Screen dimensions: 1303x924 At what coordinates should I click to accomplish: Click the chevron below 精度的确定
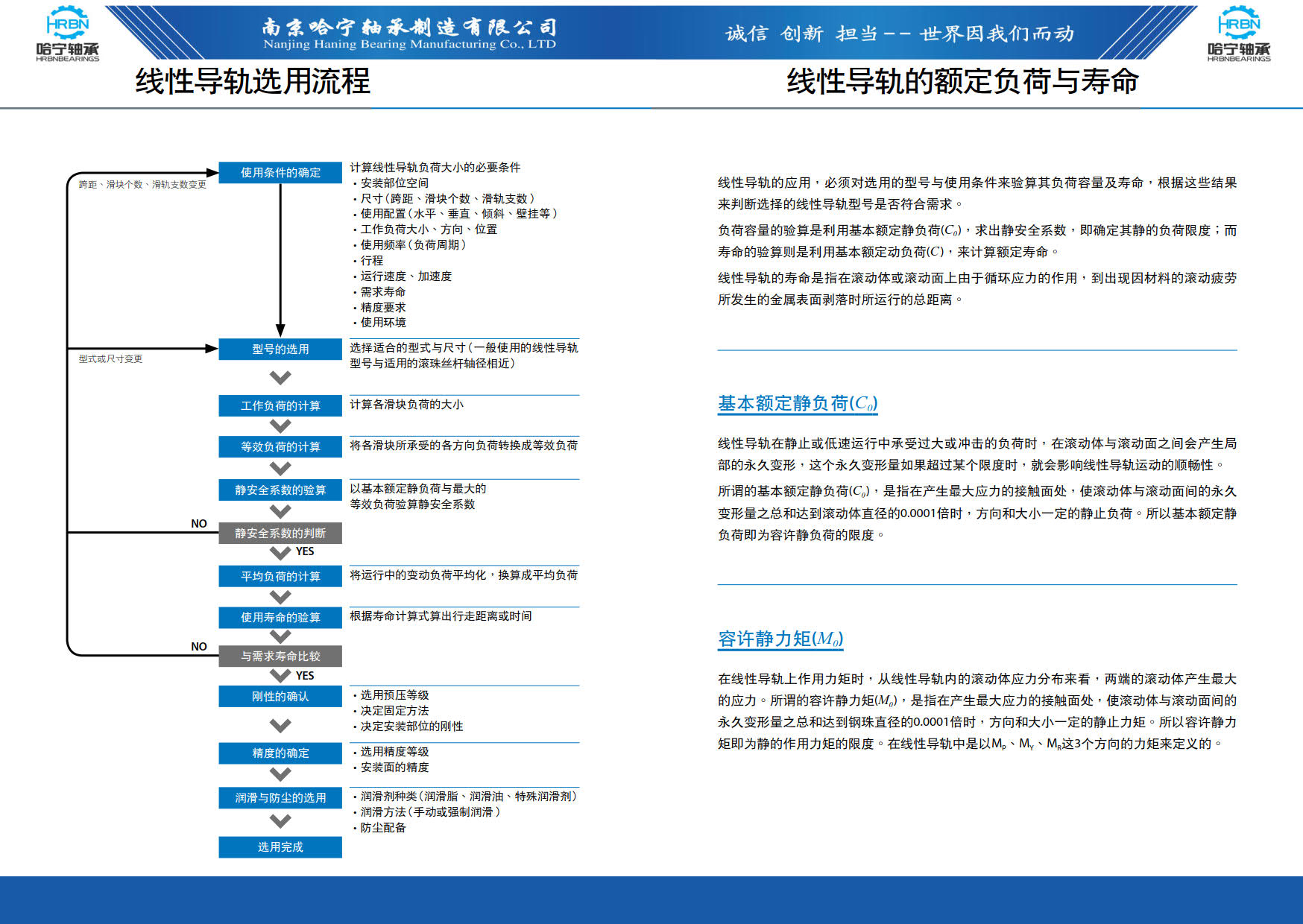(x=280, y=775)
